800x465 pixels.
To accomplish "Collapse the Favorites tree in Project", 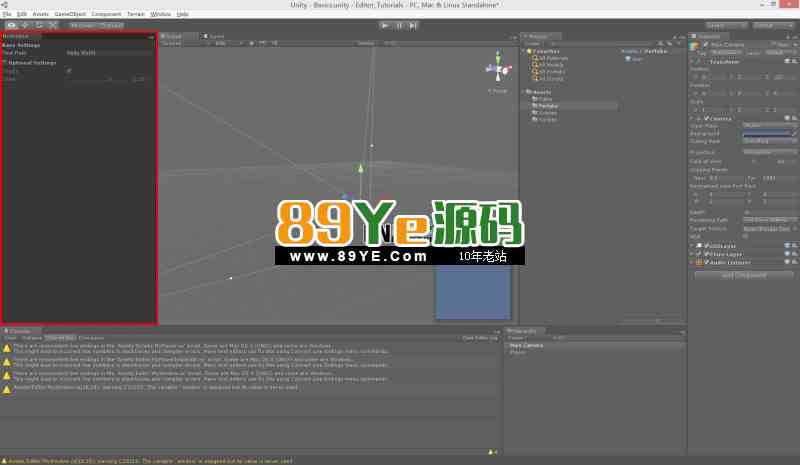I will 523,51.
